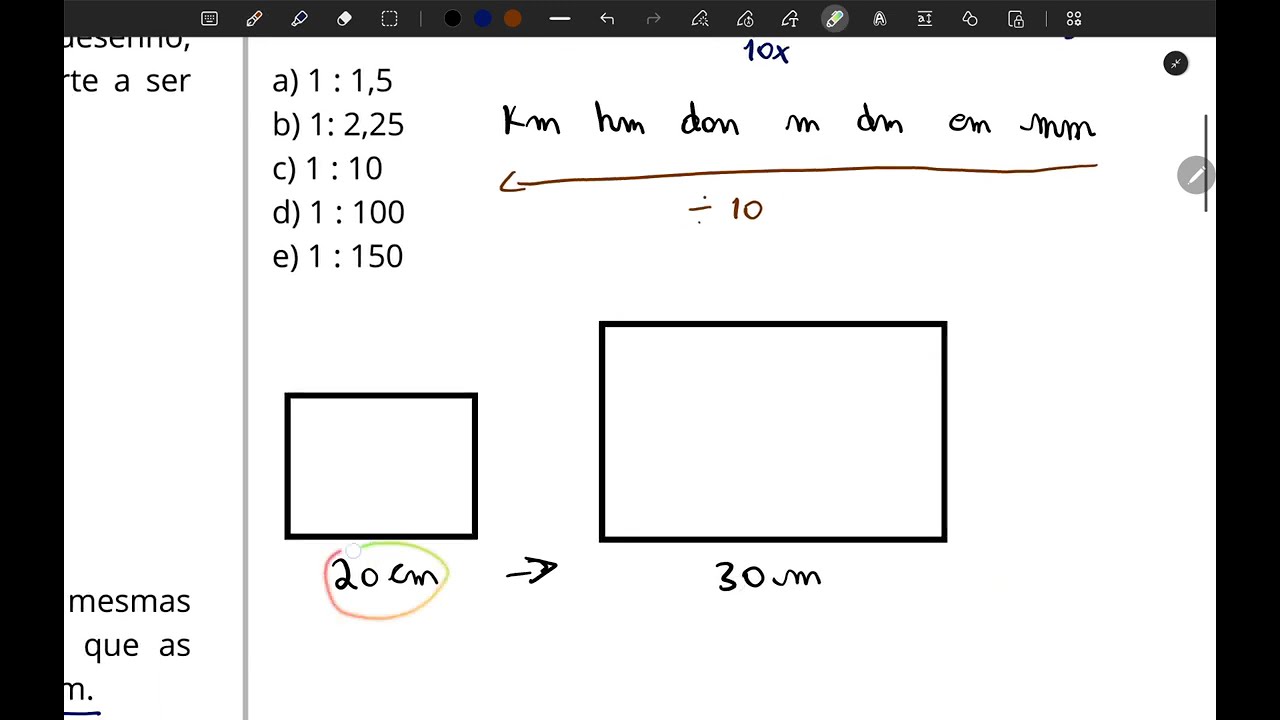Select the eraser tool
Image resolution: width=1280 pixels, height=720 pixels.
click(344, 19)
